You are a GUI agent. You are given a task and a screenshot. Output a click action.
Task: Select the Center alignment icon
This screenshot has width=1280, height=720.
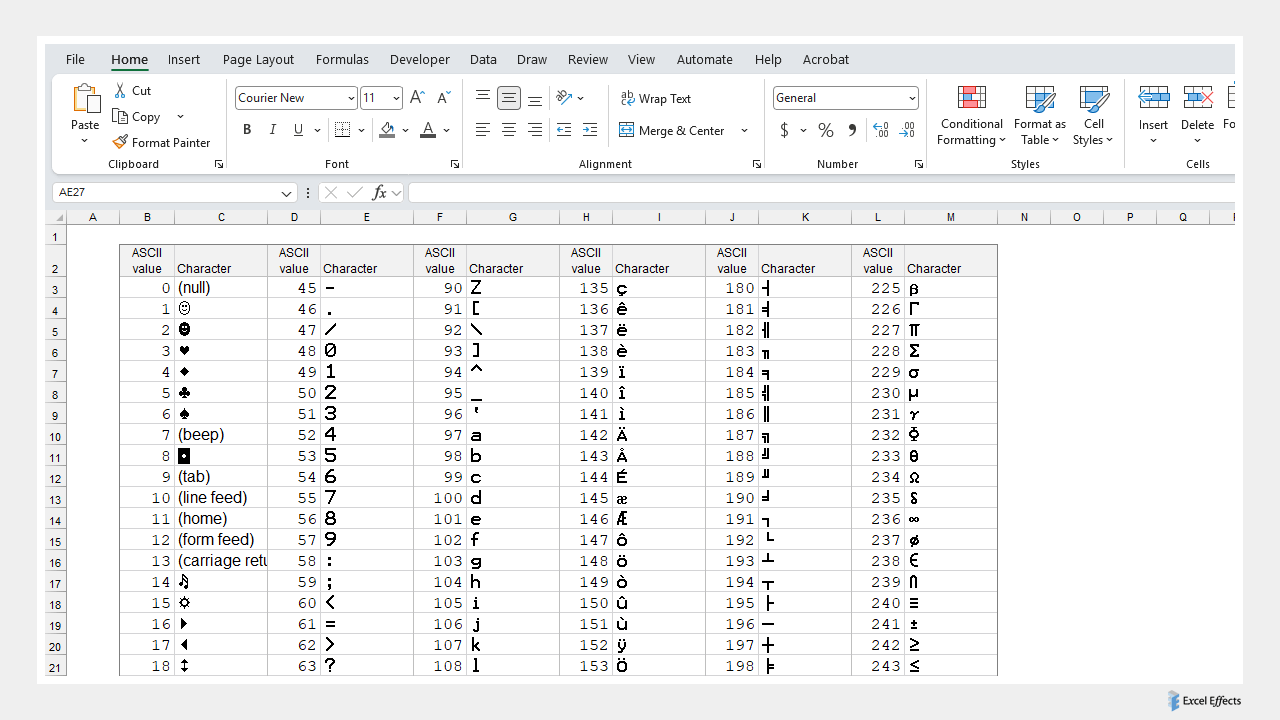coord(509,130)
